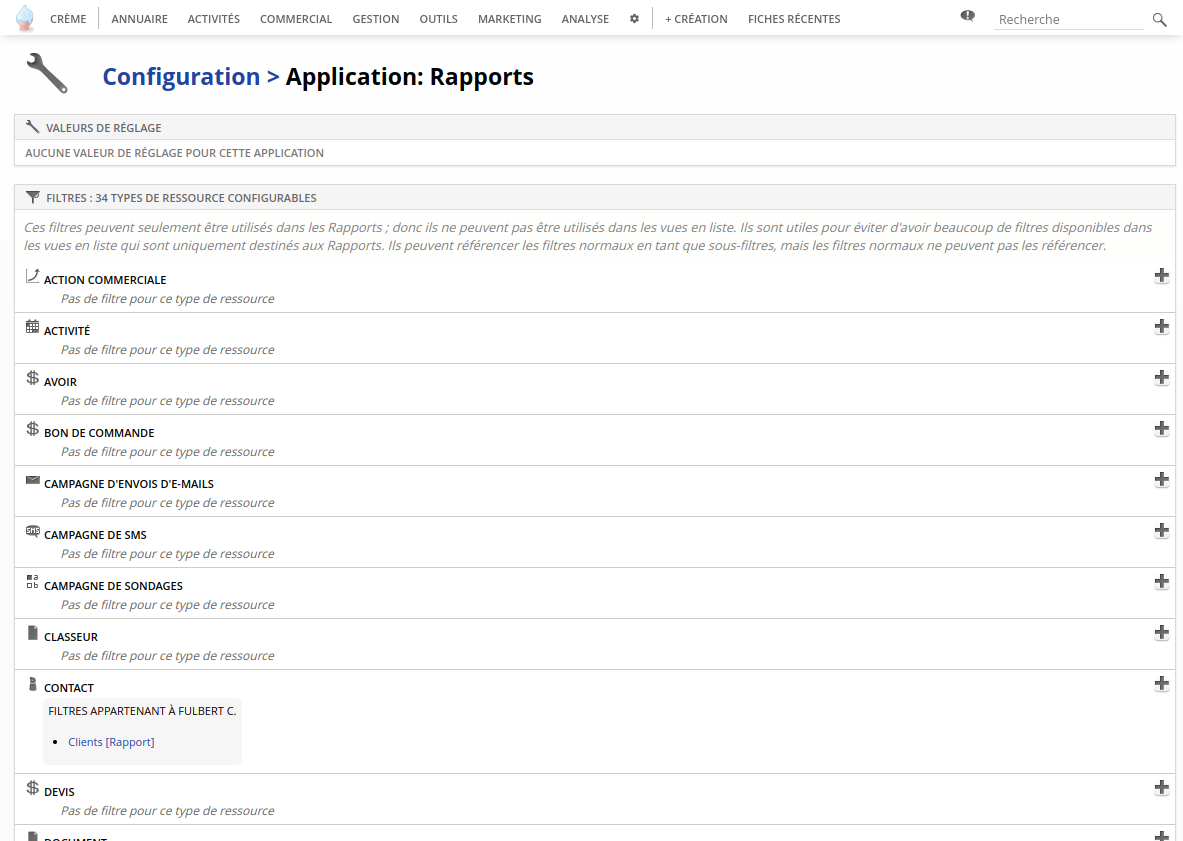Click the wrench icon beside Valeurs de réglage

coord(32,127)
